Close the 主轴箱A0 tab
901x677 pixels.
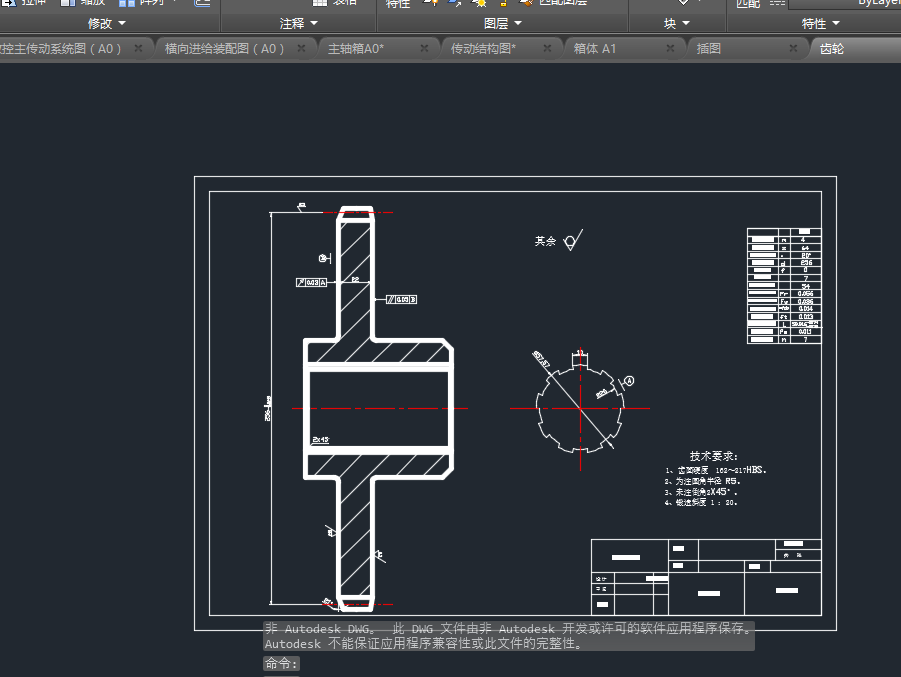click(424, 48)
